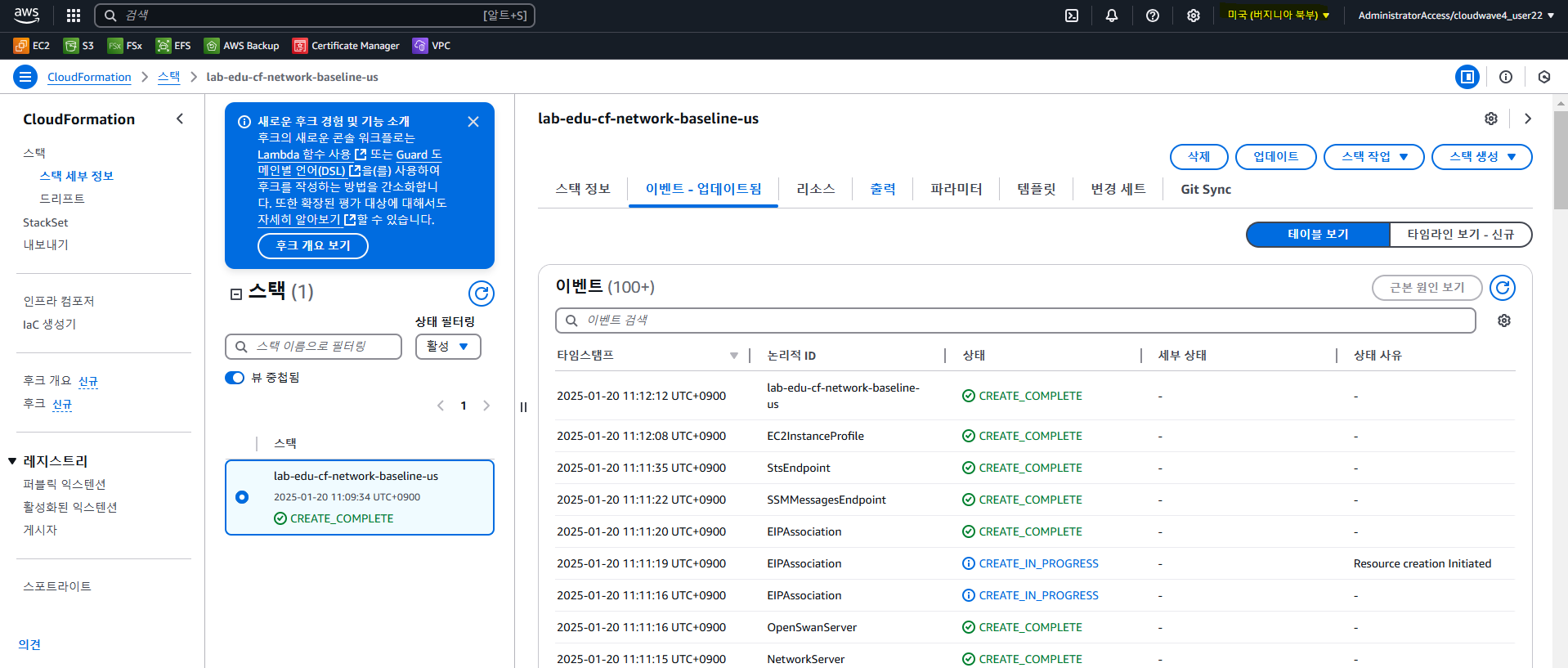Open StackSet in the sidebar
Image resolution: width=1568 pixels, height=668 pixels.
46,222
